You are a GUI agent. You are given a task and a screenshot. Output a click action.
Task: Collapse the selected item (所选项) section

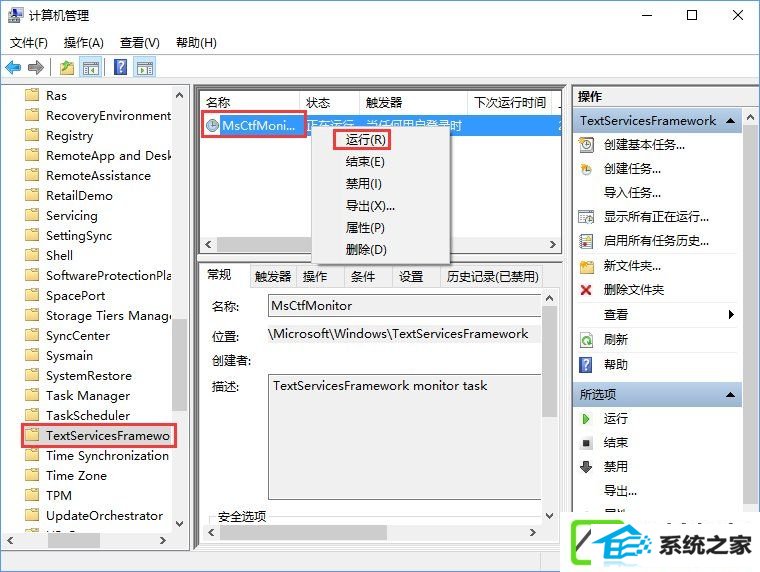730,395
